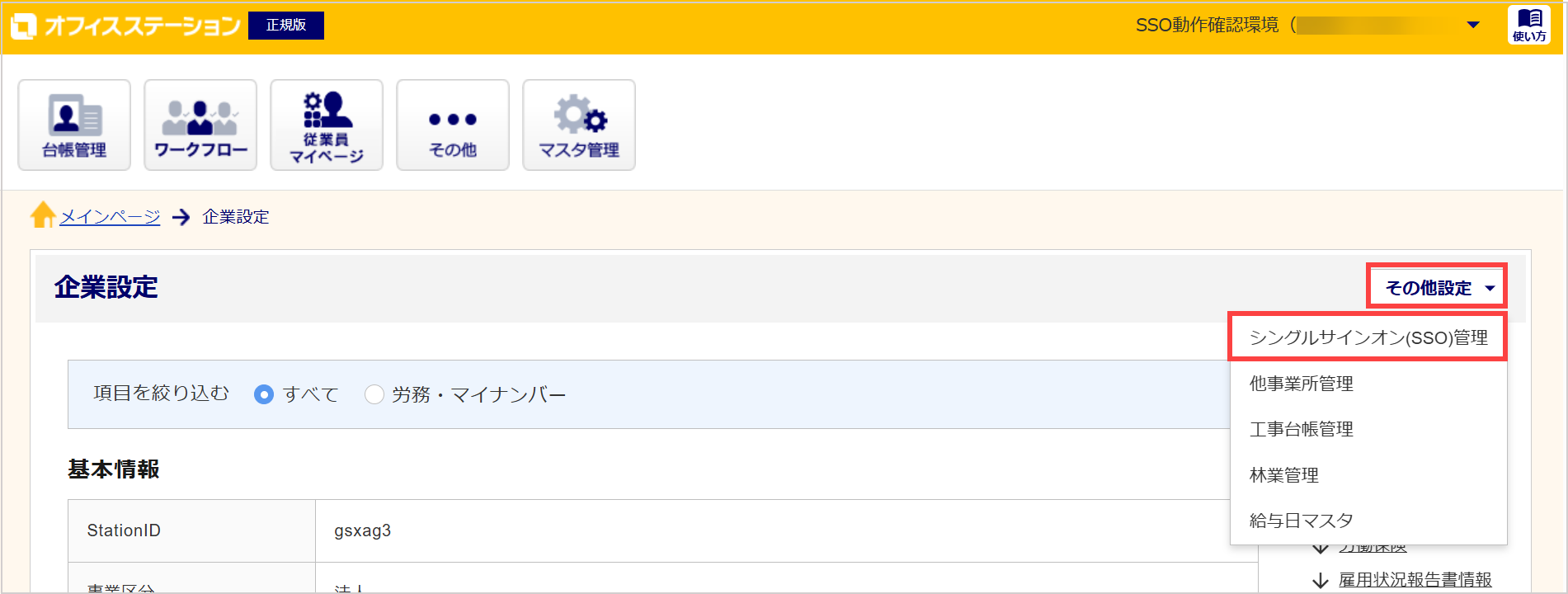Select the 労務・マイナンバー radio button
Screen dimensions: 1568x594
(374, 394)
